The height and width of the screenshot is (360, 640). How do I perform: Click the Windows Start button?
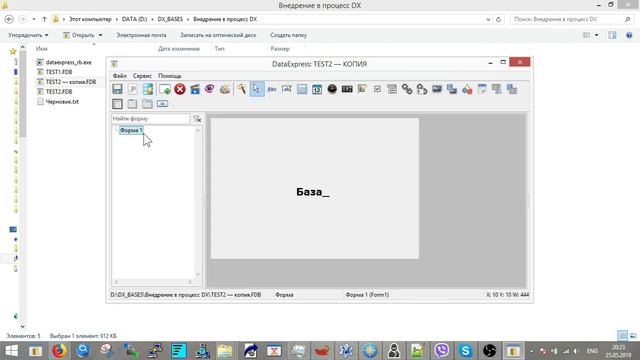coord(11,351)
